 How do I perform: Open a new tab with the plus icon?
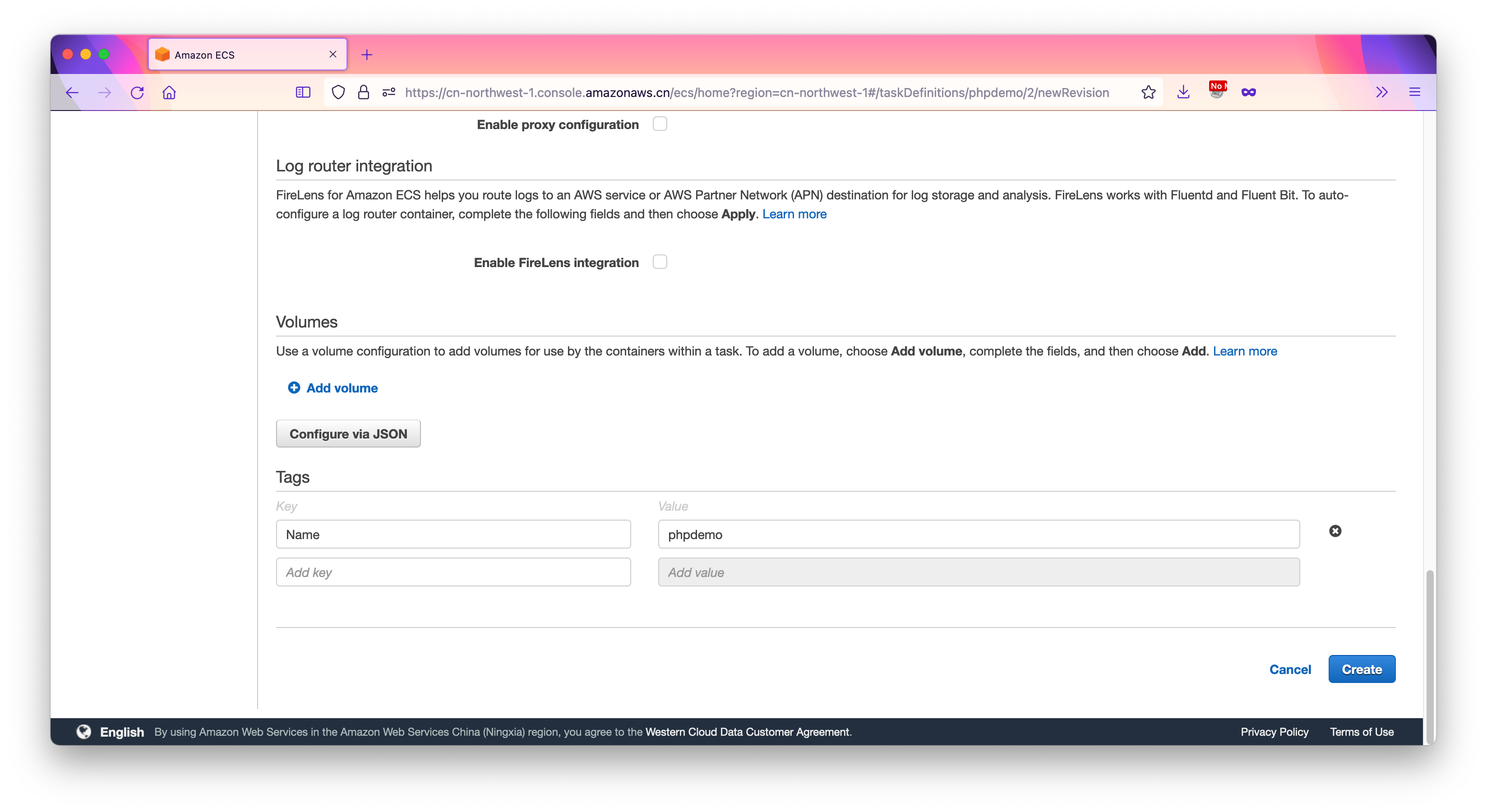(x=366, y=55)
